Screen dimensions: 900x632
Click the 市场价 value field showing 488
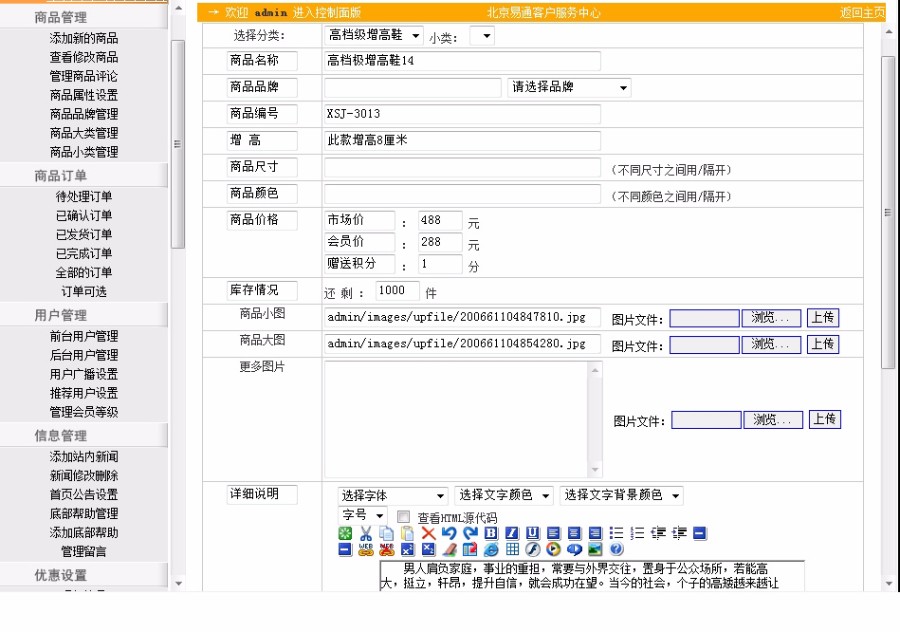[440, 220]
